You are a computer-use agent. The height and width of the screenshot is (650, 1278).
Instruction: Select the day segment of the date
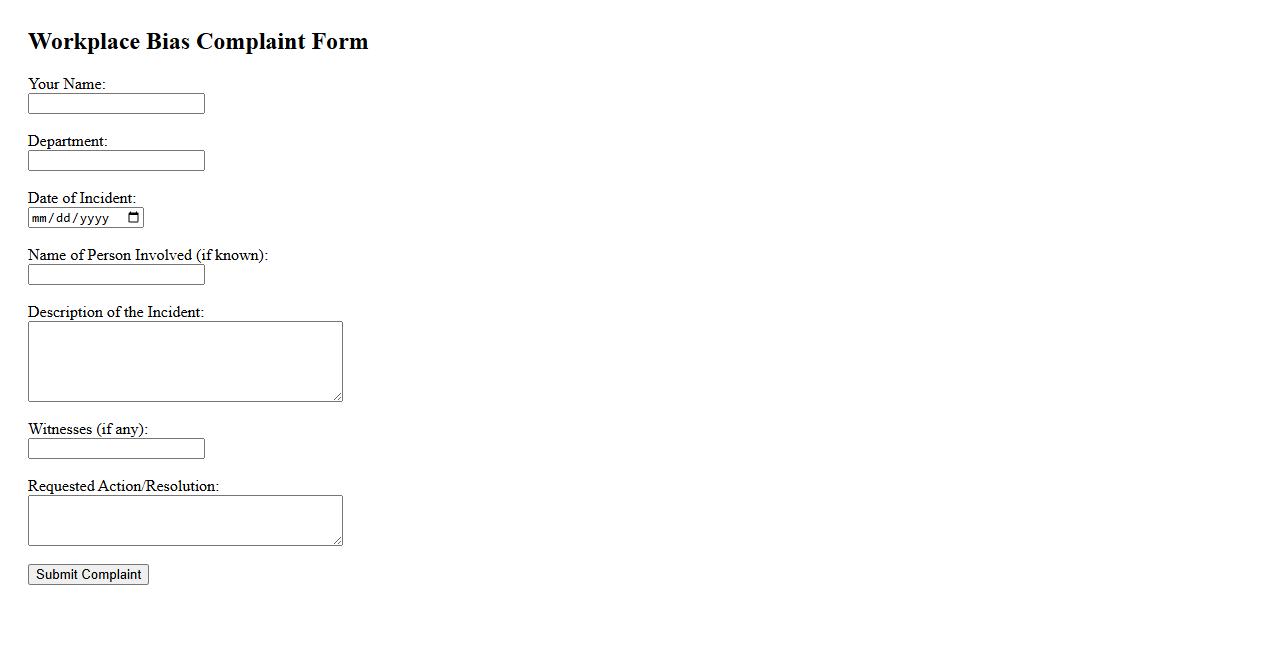tap(62, 218)
